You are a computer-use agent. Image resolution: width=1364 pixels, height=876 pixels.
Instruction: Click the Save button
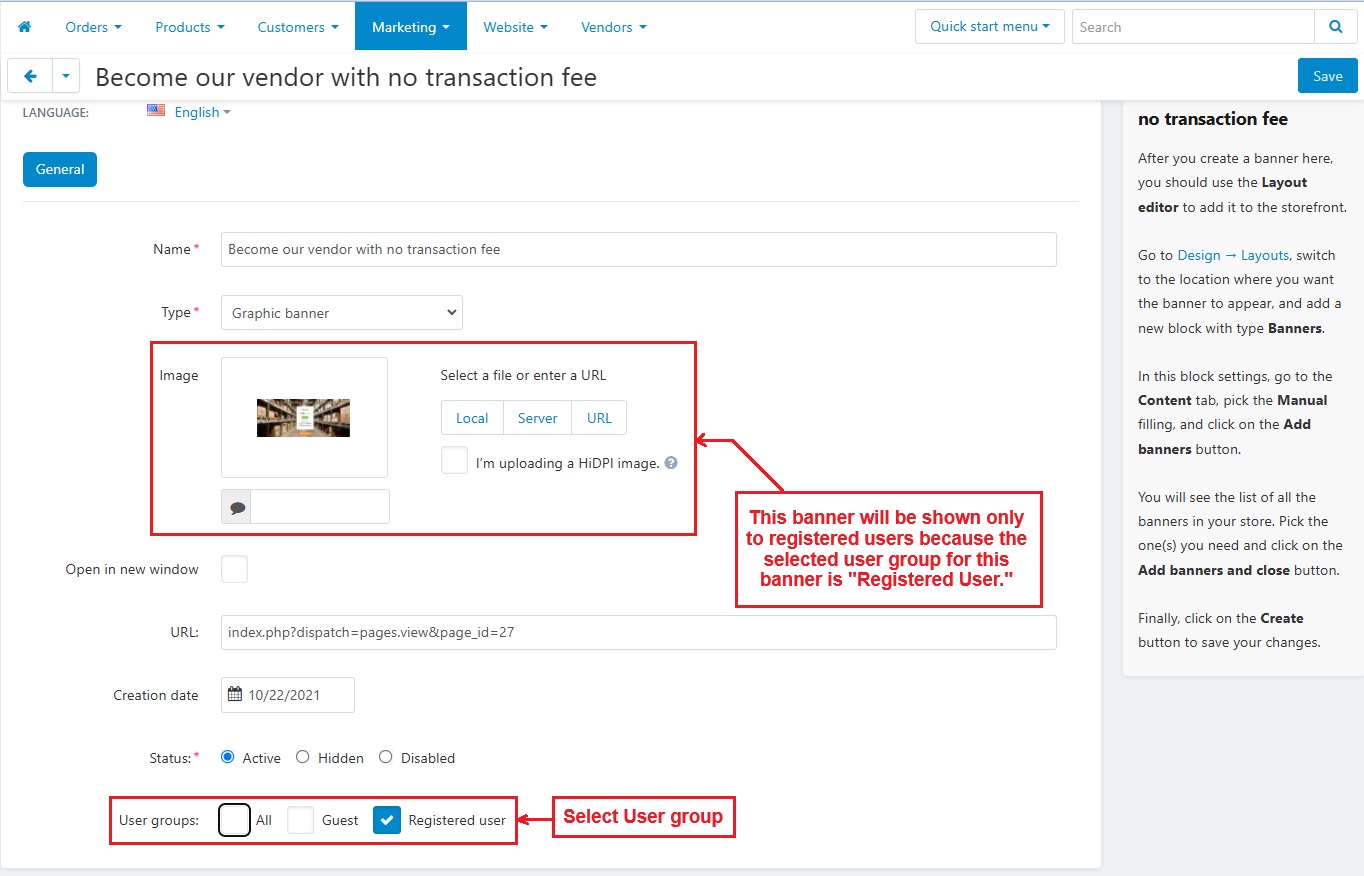(x=1327, y=76)
